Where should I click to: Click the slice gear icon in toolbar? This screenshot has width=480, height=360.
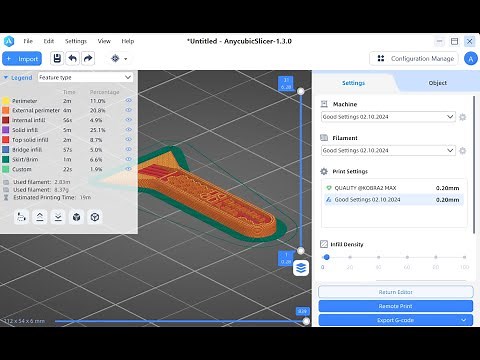click(115, 59)
